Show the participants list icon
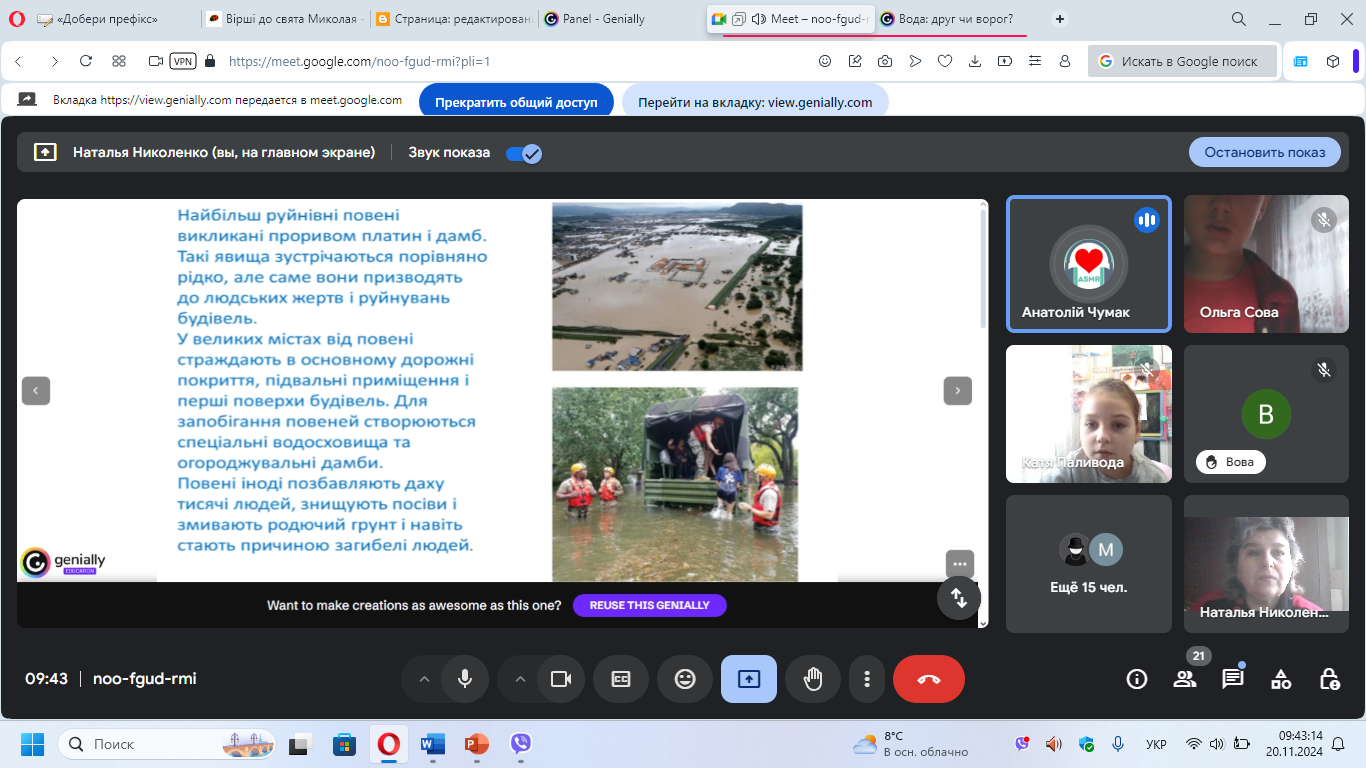The width and height of the screenshot is (1366, 768). [1185, 679]
